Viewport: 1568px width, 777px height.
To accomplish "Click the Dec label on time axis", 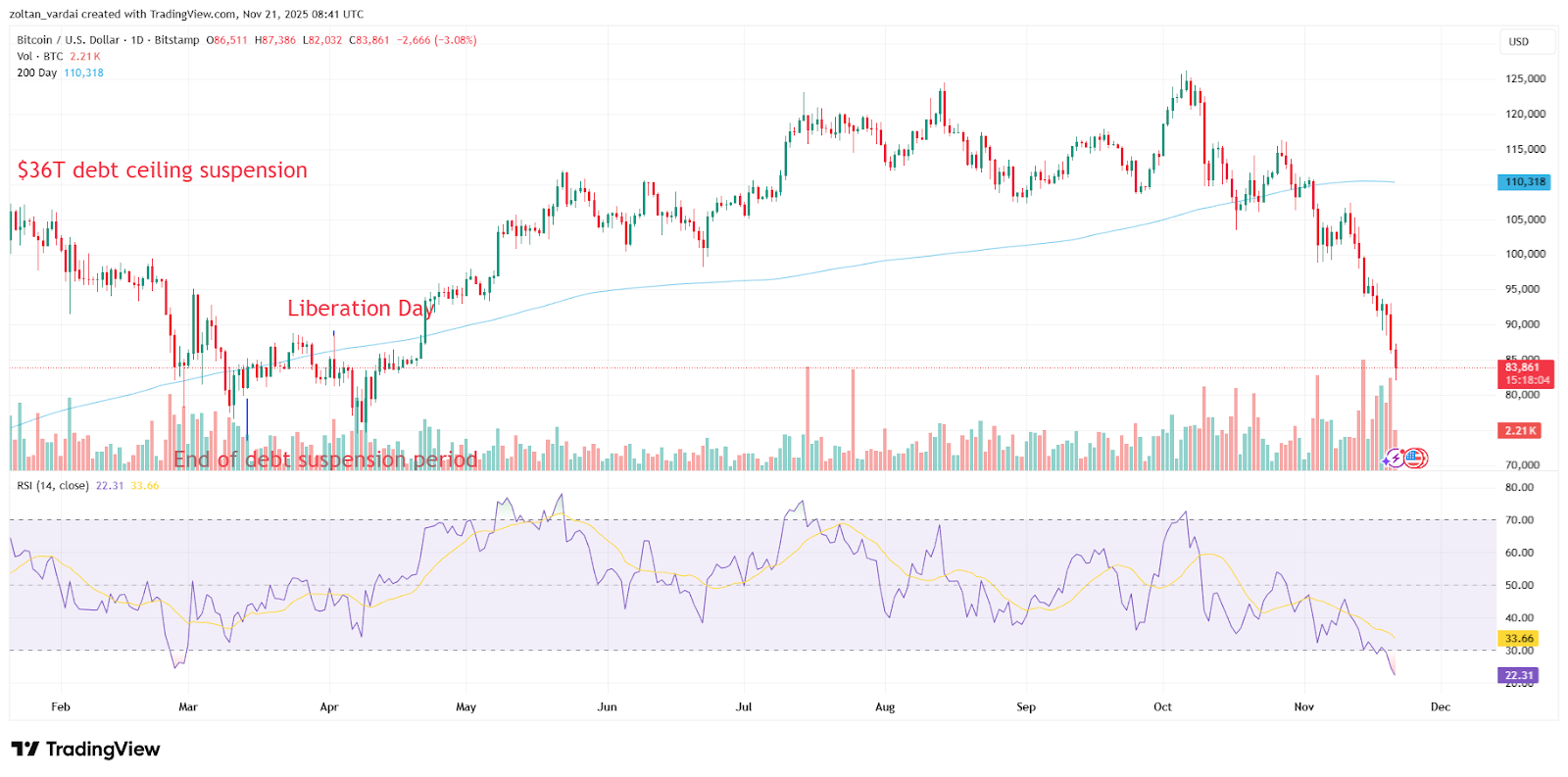I will 1440,707.
